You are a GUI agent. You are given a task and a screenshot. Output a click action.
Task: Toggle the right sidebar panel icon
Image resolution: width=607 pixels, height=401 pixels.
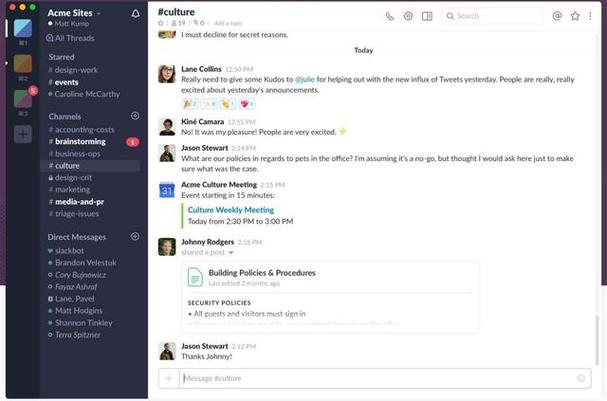tap(427, 16)
